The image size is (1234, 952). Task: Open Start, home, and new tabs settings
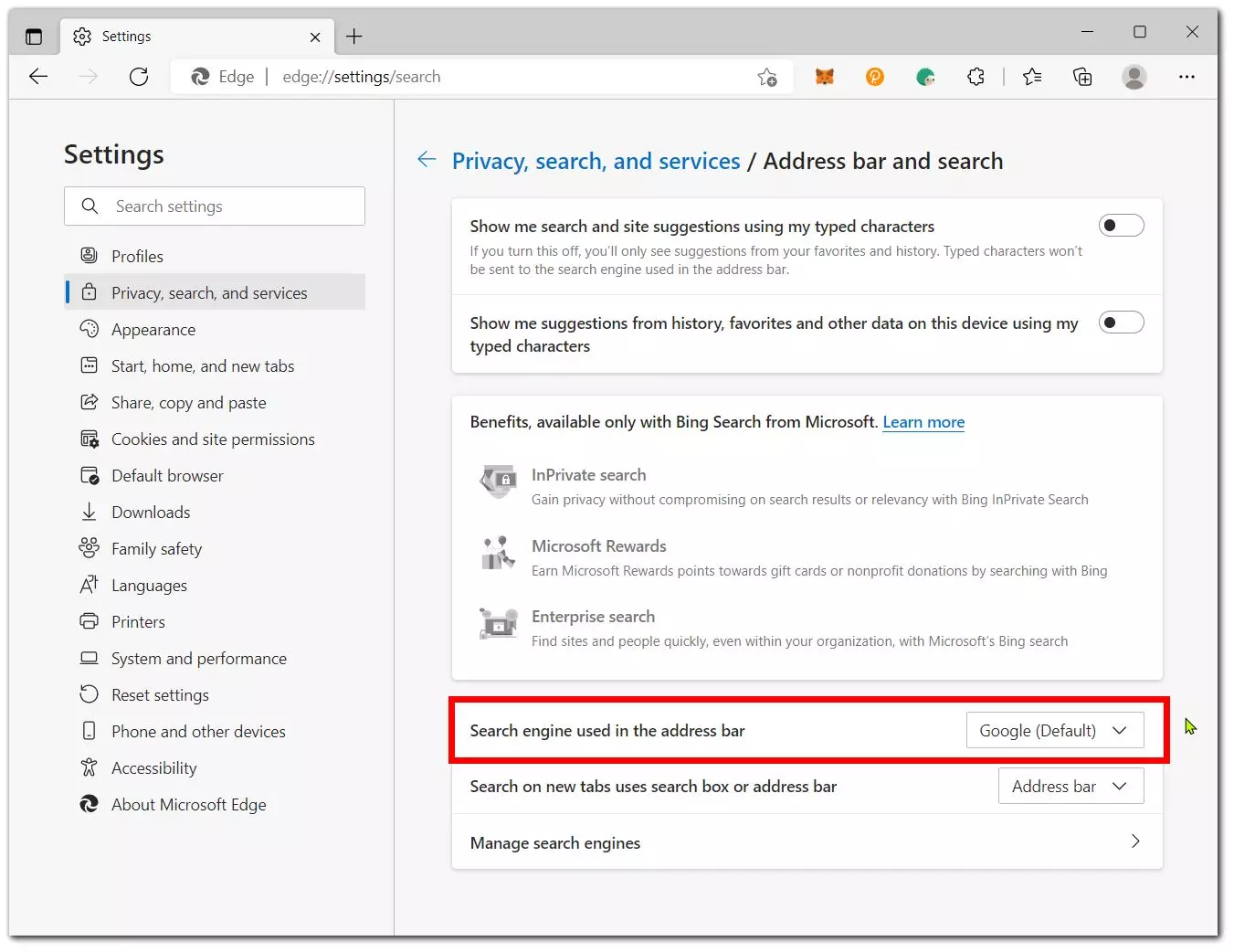click(215, 365)
